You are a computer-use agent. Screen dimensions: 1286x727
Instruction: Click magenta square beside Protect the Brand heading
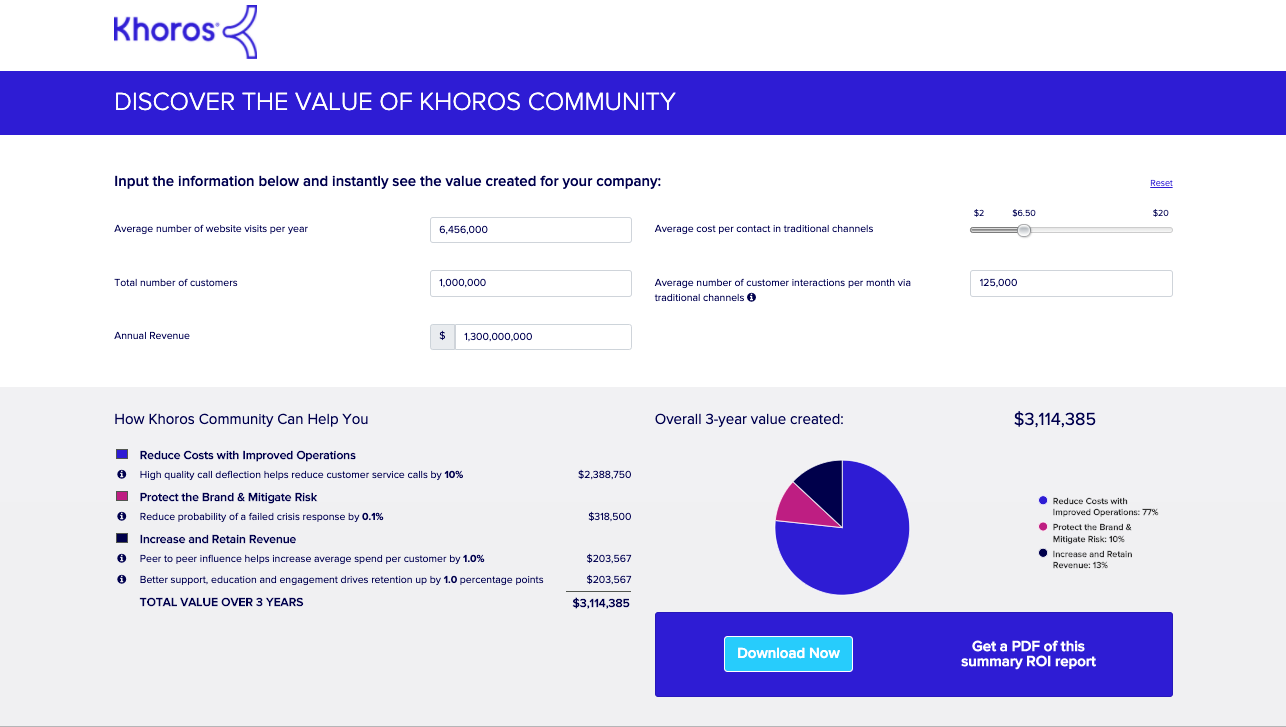coord(122,496)
